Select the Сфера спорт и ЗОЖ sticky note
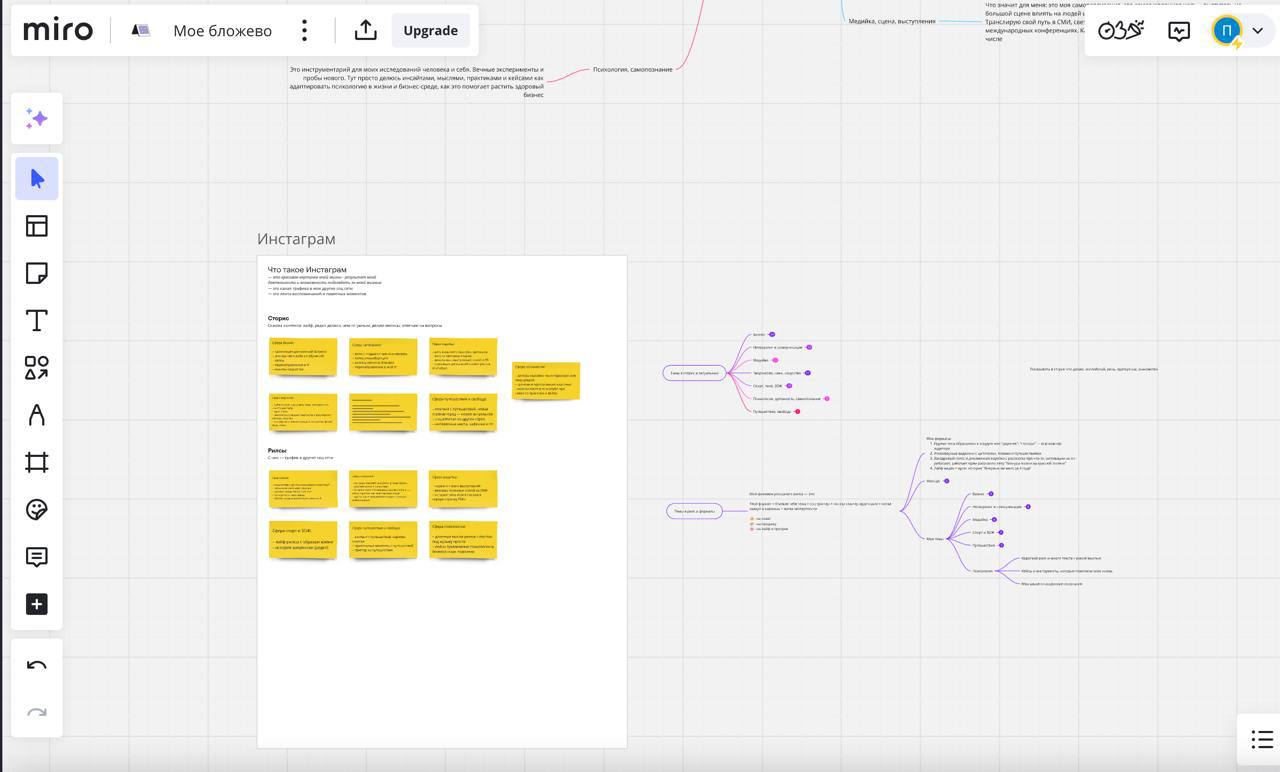This screenshot has width=1280, height=772. pyautogui.click(x=303, y=540)
